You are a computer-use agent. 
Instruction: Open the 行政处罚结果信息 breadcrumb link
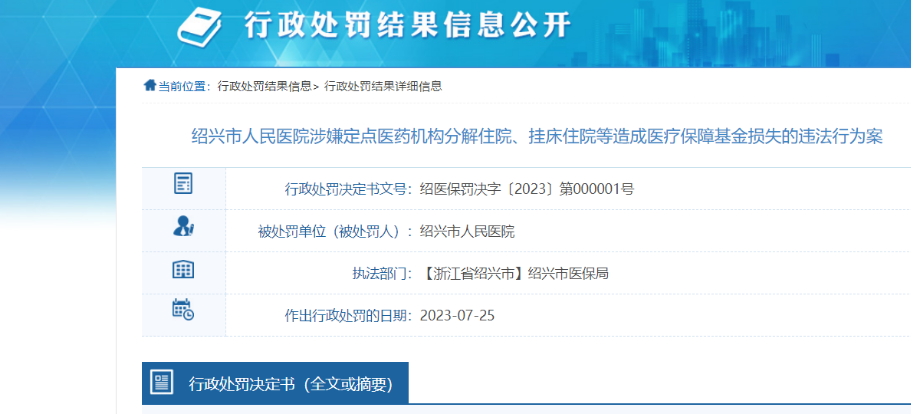[x=264, y=86]
